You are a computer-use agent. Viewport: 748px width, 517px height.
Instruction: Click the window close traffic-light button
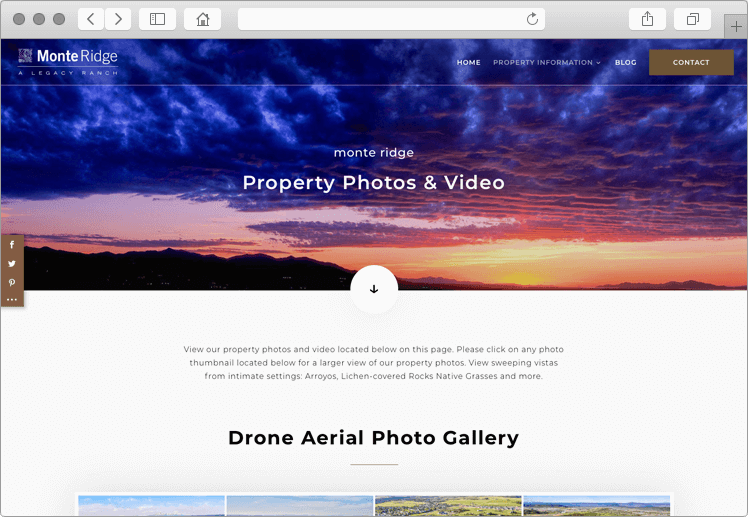pyautogui.click(x=19, y=19)
